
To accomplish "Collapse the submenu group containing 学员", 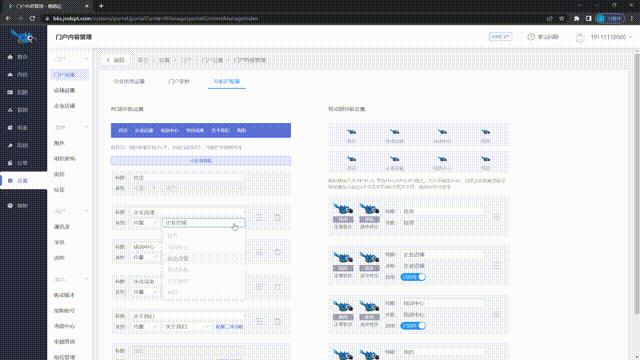I will click(86, 211).
